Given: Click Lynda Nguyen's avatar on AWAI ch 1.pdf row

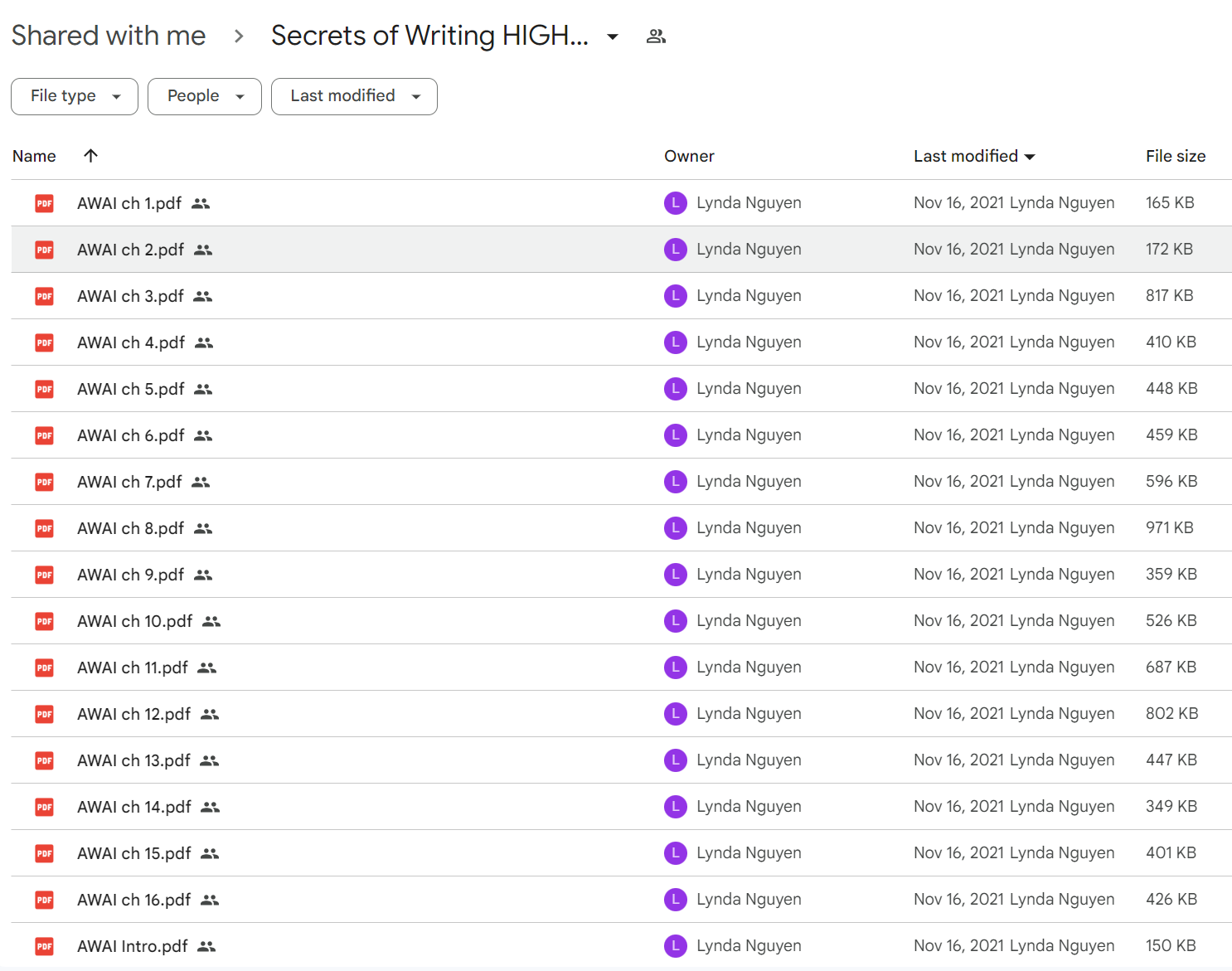Looking at the screenshot, I should tap(676, 203).
